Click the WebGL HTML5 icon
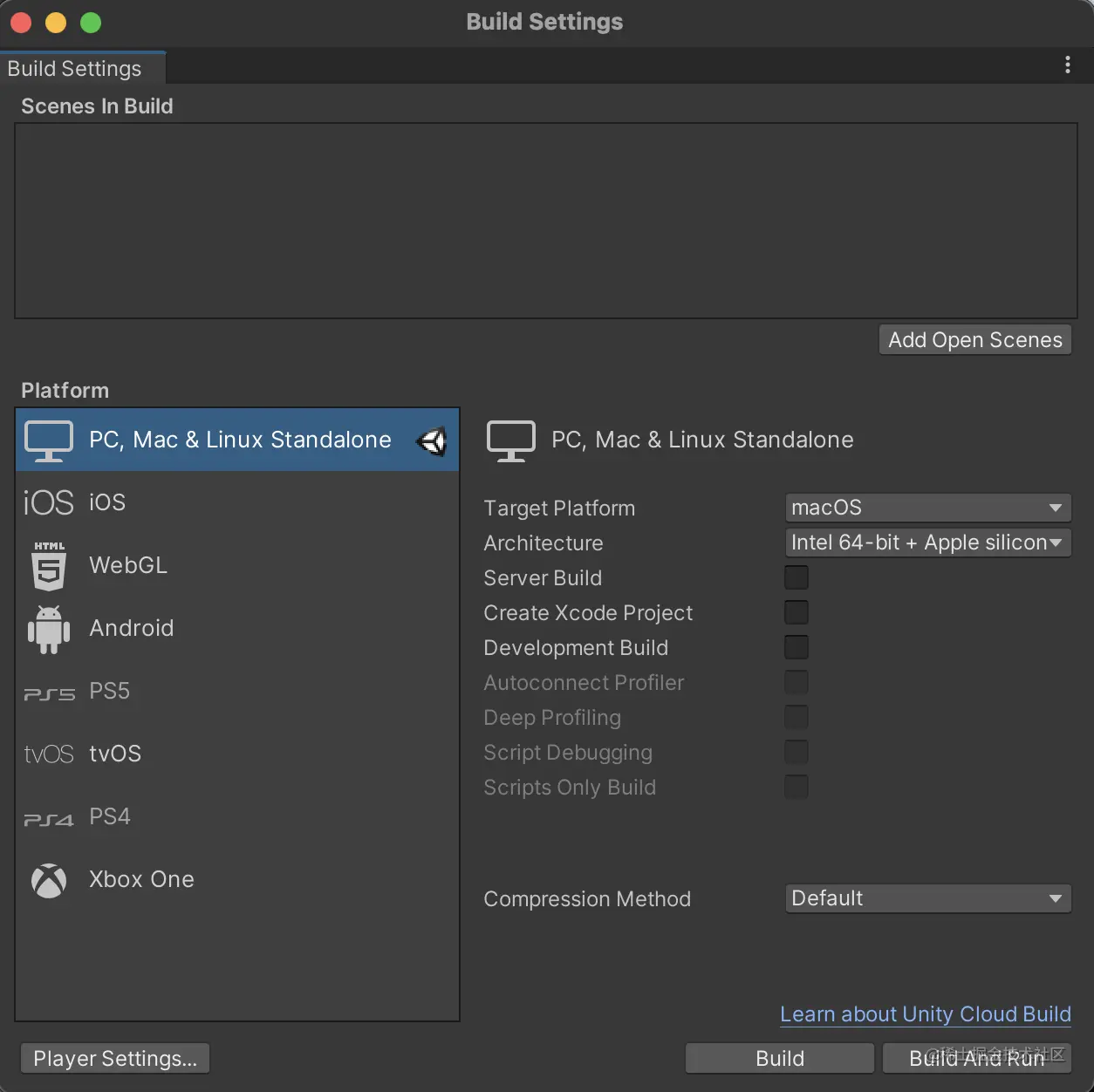1094x1092 pixels. 49,566
